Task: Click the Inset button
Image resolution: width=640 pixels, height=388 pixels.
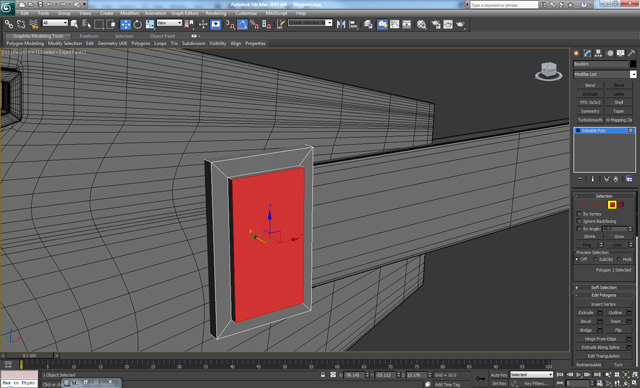Action: (x=616, y=321)
